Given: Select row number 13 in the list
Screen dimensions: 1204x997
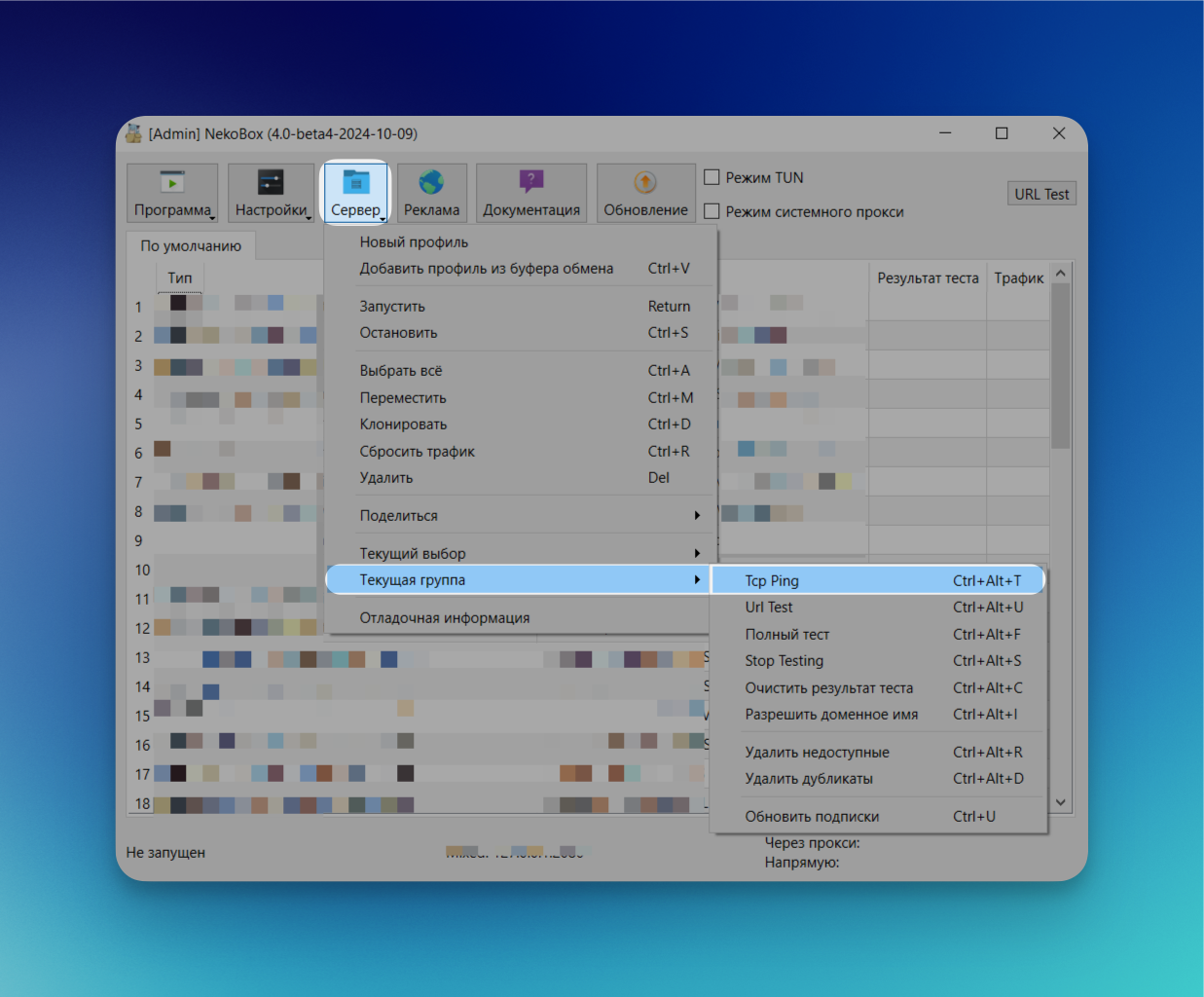Looking at the screenshot, I should [x=142, y=657].
